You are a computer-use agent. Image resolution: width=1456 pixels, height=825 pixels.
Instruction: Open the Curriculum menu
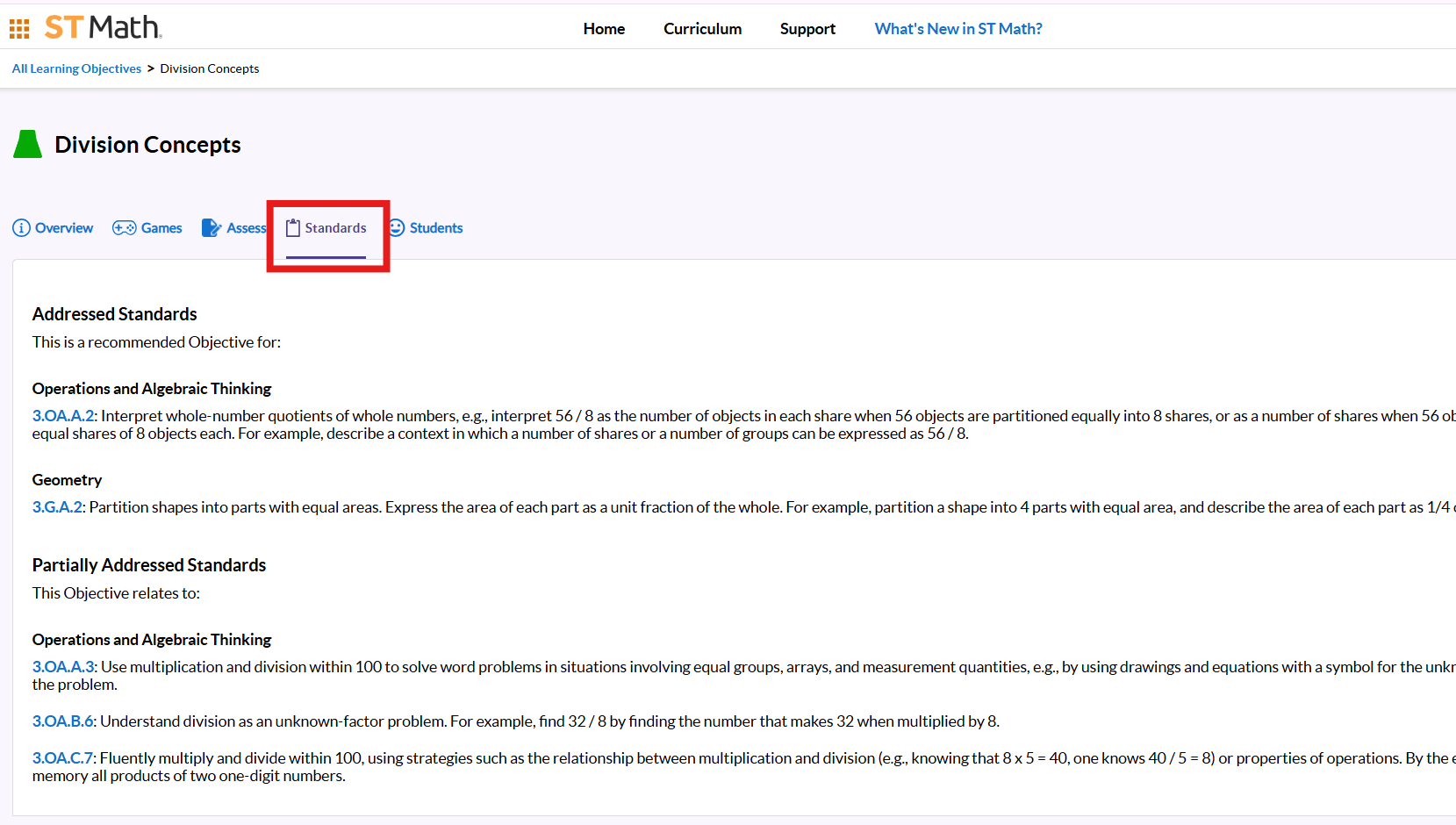[x=702, y=29]
